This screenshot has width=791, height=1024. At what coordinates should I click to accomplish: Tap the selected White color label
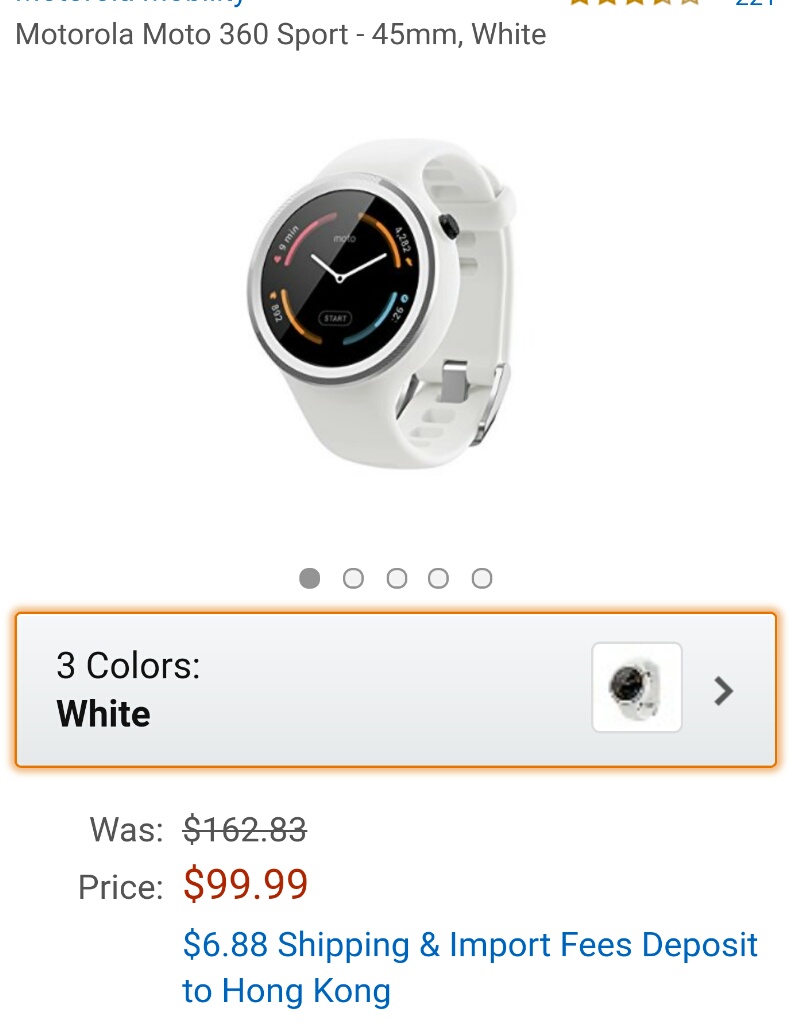pos(104,713)
